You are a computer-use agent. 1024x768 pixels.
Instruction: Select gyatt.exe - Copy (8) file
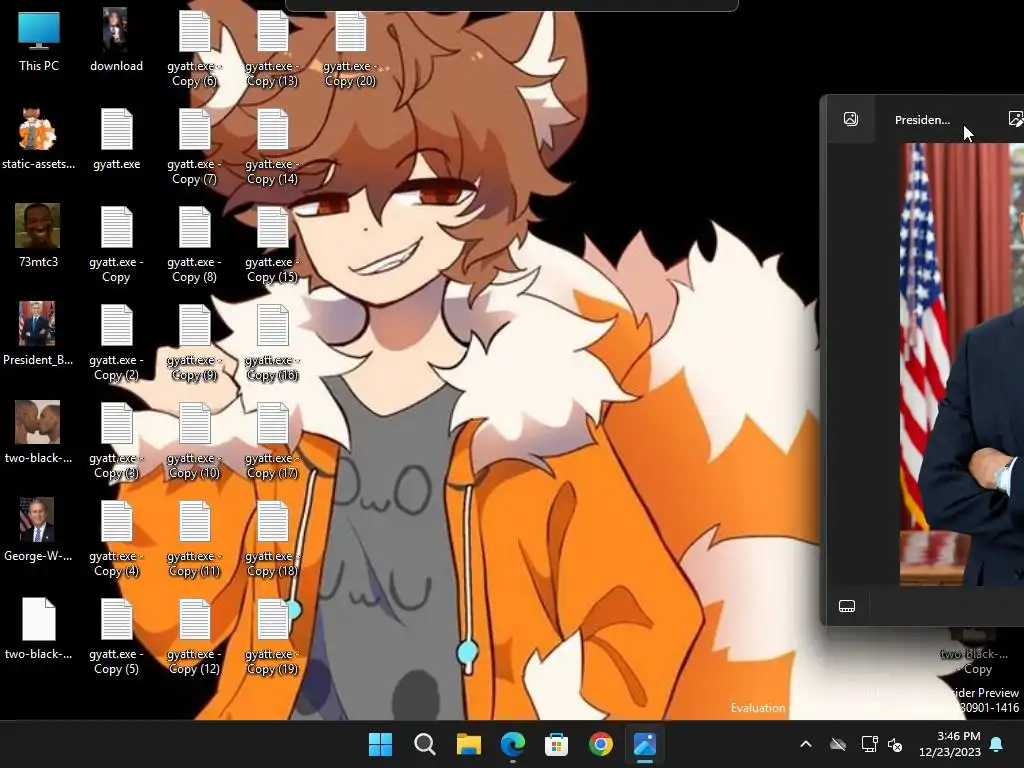(194, 245)
